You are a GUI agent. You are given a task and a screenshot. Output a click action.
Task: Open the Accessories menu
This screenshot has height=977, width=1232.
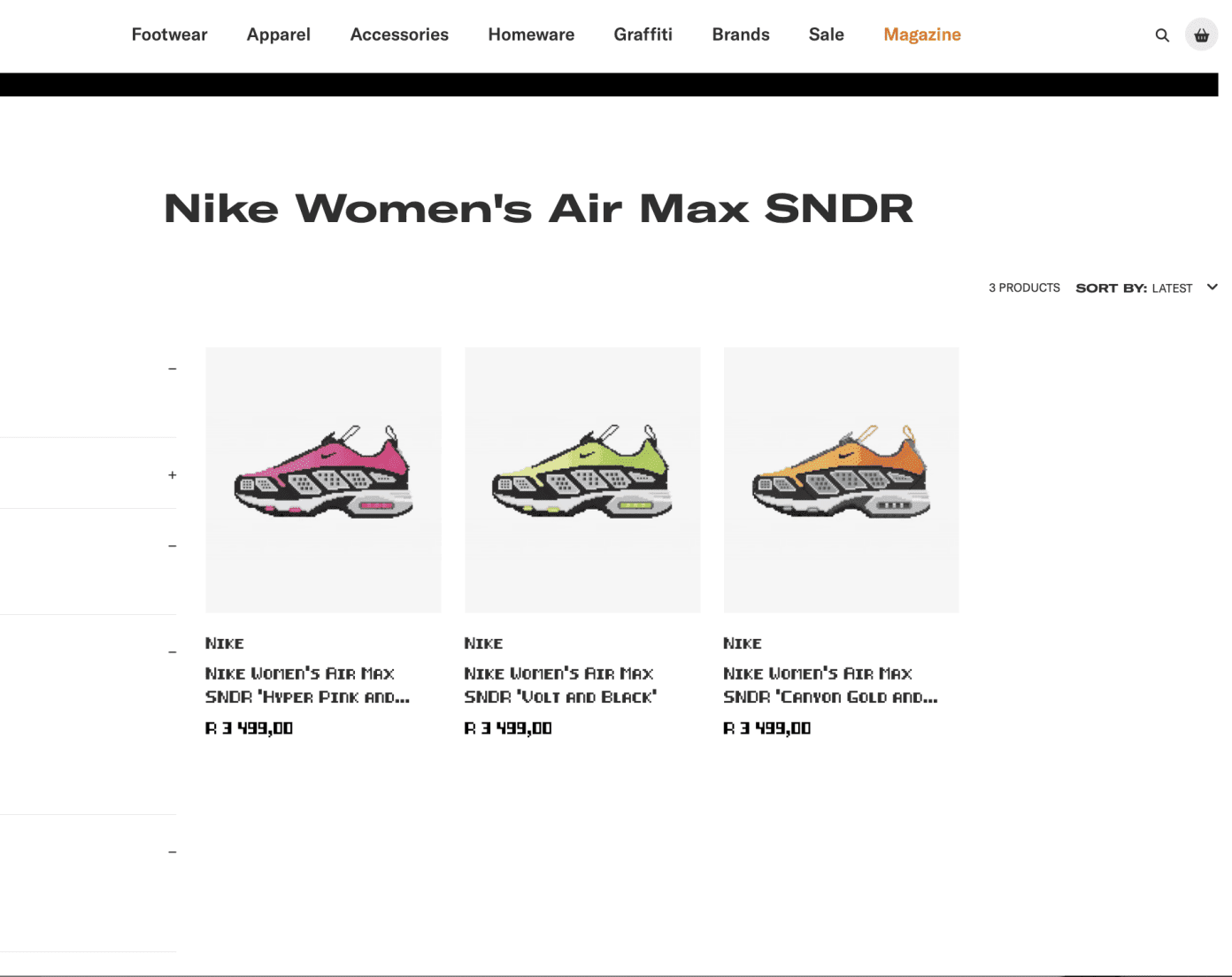(x=399, y=35)
